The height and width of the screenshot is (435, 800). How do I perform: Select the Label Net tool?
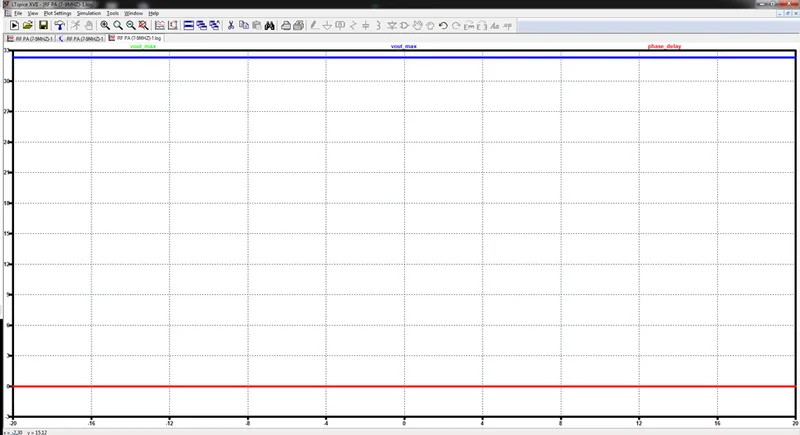(340, 25)
